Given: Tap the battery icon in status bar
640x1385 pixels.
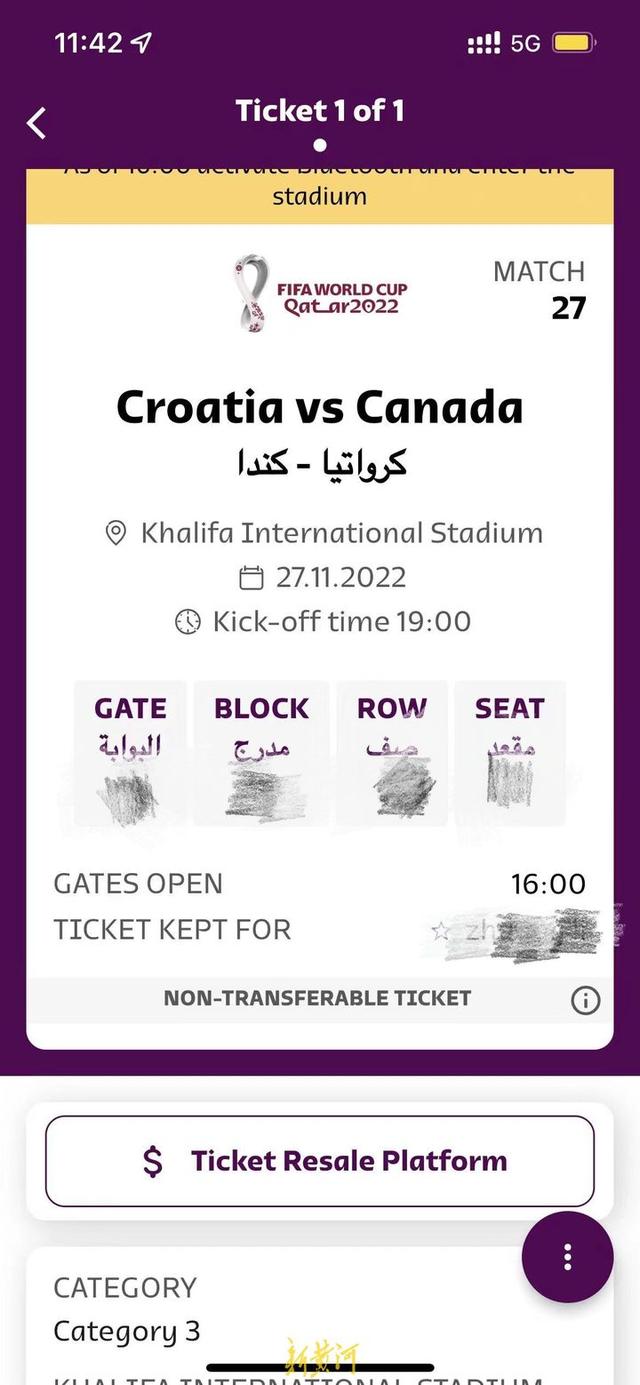Looking at the screenshot, I should pos(574,43).
